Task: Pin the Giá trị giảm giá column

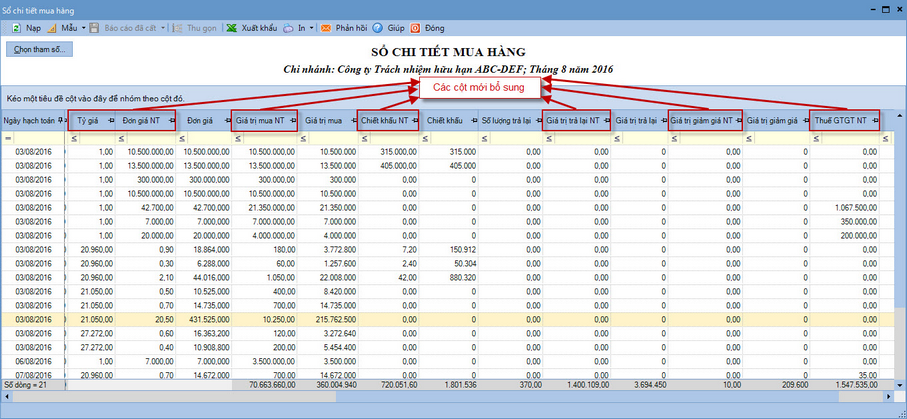Action: [x=804, y=120]
